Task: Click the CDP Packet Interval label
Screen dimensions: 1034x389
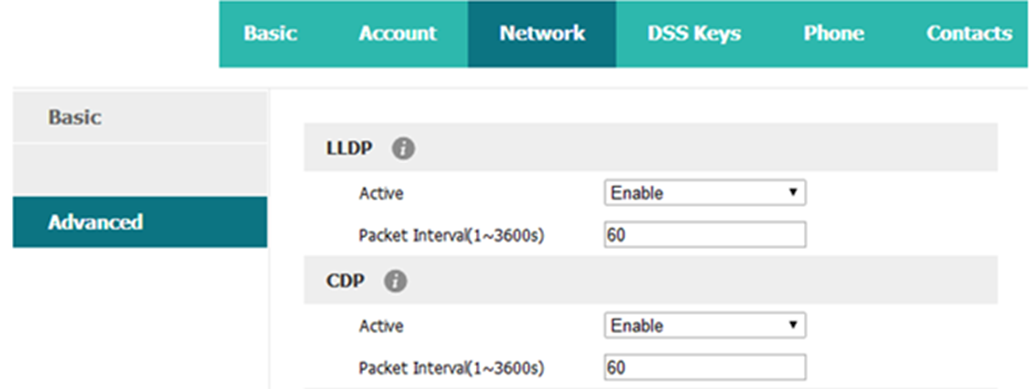Action: (452, 368)
